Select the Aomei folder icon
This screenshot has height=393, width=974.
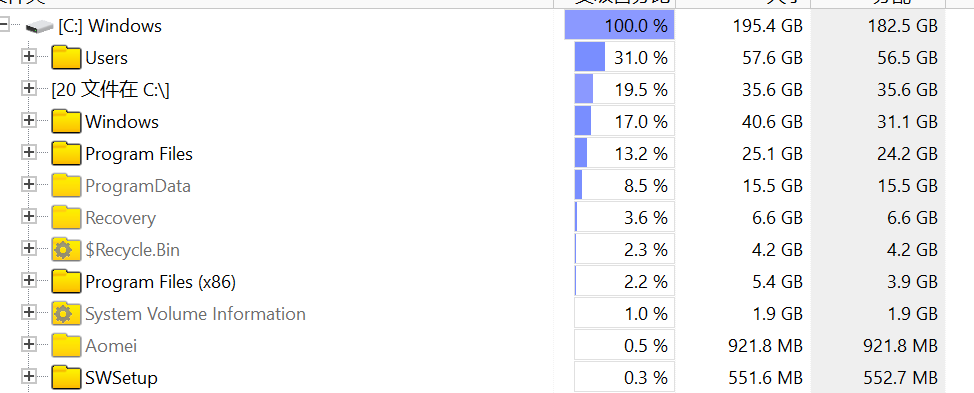point(66,346)
